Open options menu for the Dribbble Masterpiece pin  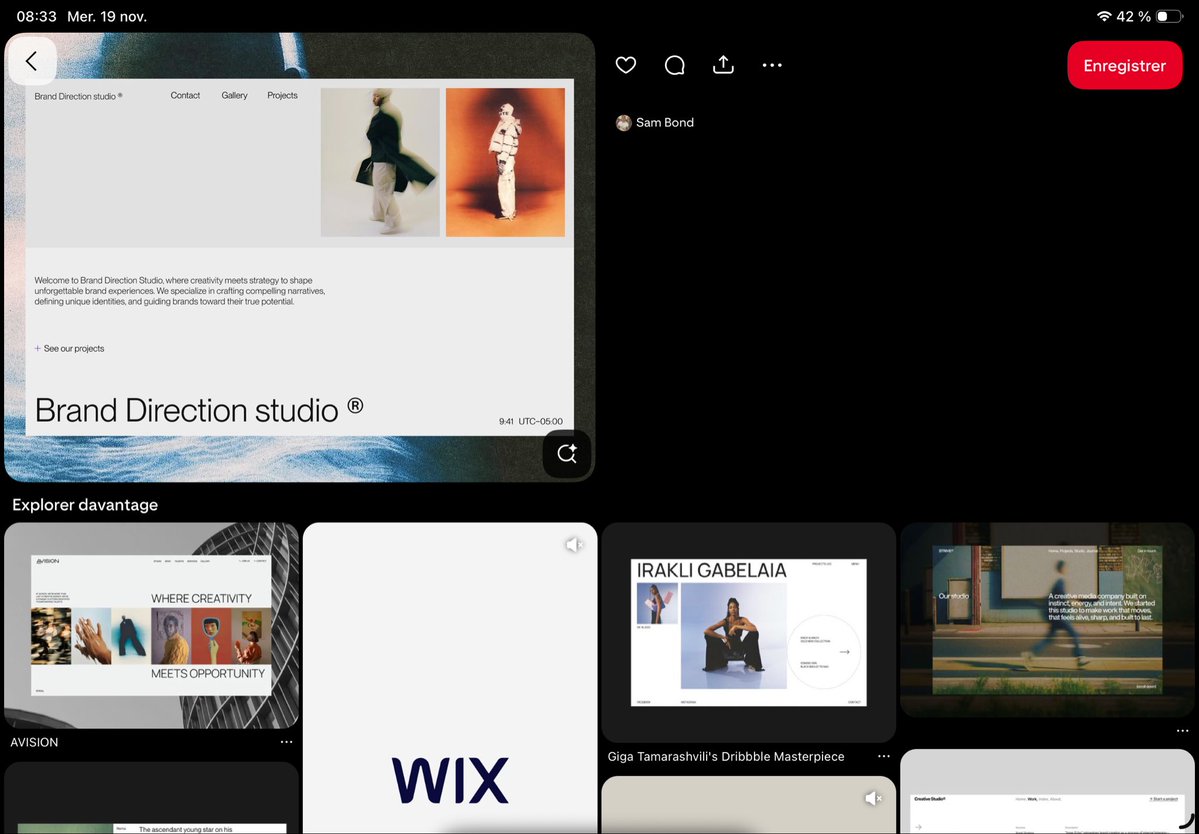click(884, 757)
